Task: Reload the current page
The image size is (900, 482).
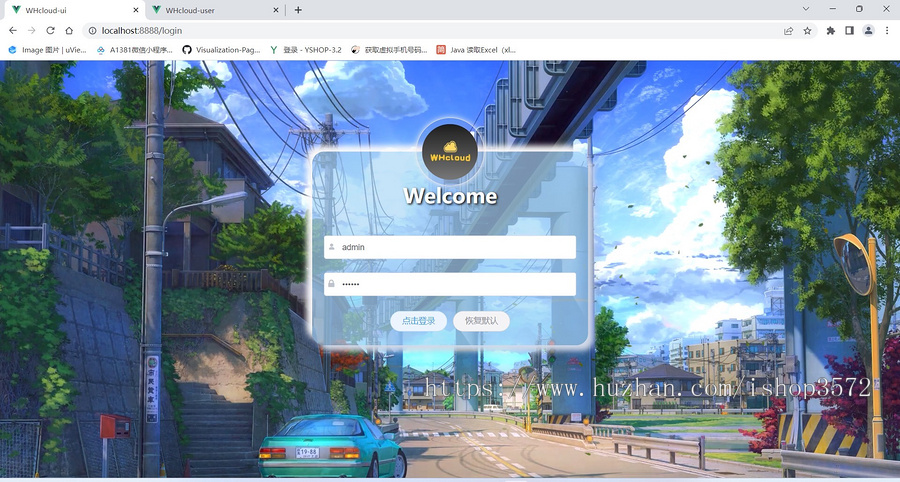Action: coord(51,30)
